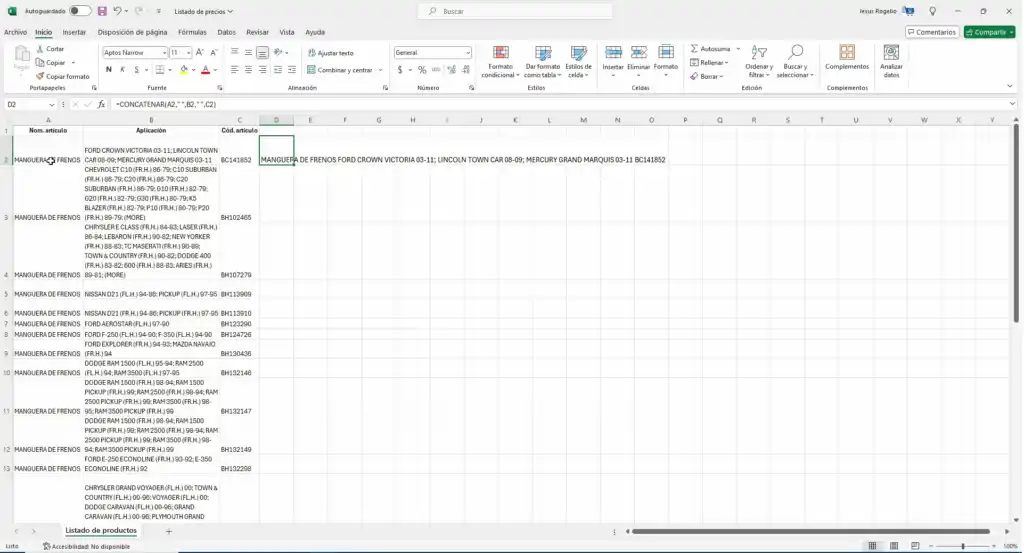Click the yellow fill color bucket
The width and height of the screenshot is (1024, 553).
point(184,70)
